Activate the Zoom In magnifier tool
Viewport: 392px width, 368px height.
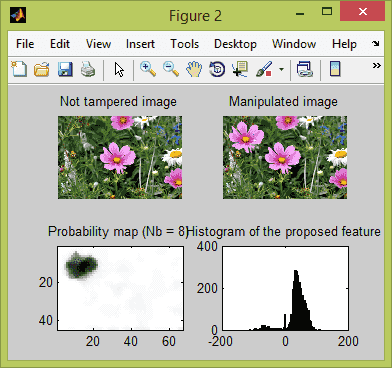(x=148, y=69)
